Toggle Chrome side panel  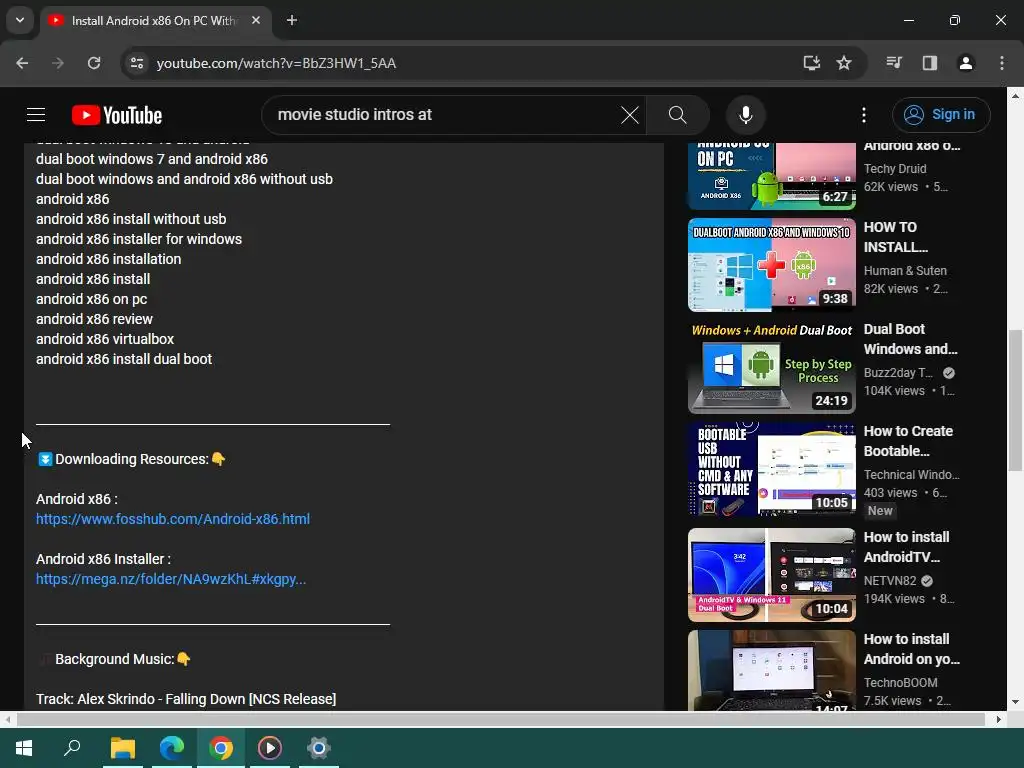pyautogui.click(x=930, y=63)
